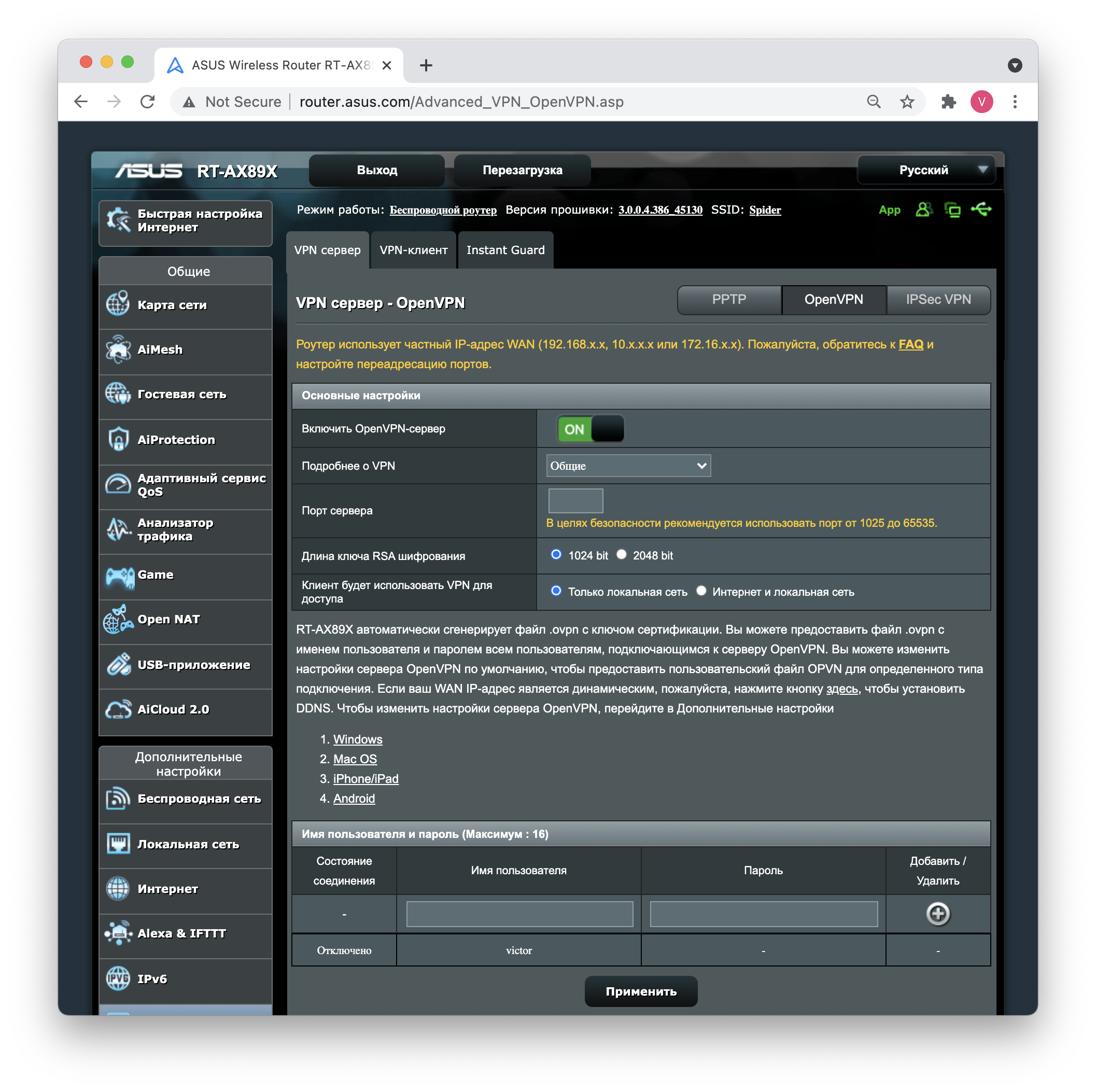The height and width of the screenshot is (1092, 1096).
Task: Open the Беспроводной роутер mode link
Action: point(443,210)
